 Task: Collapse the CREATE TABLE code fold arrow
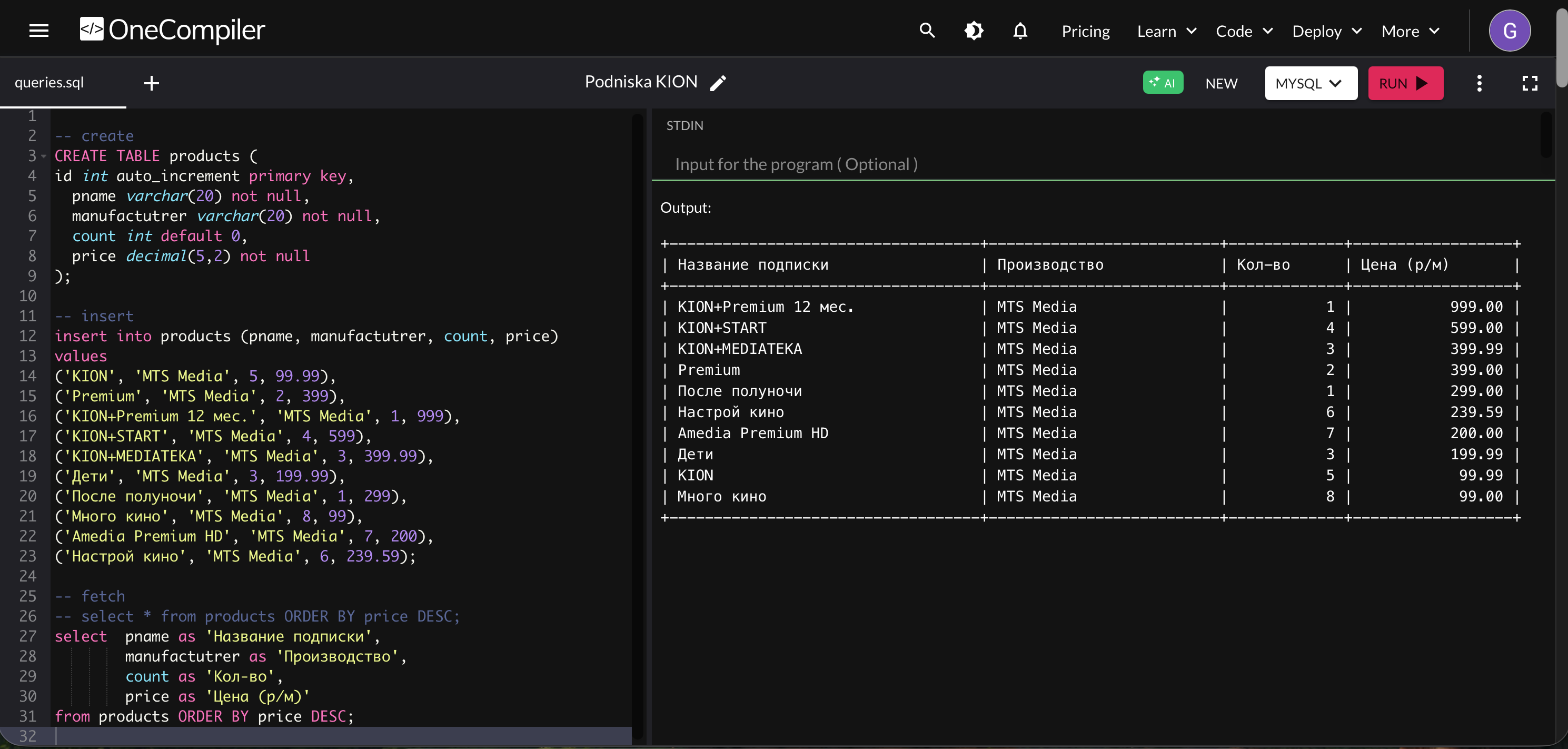[44, 156]
